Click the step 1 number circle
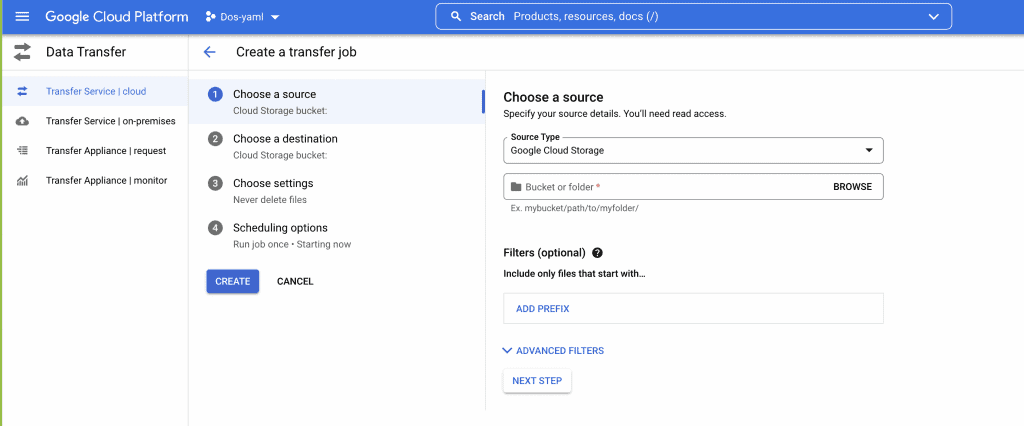The image size is (1024, 426). 215,95
